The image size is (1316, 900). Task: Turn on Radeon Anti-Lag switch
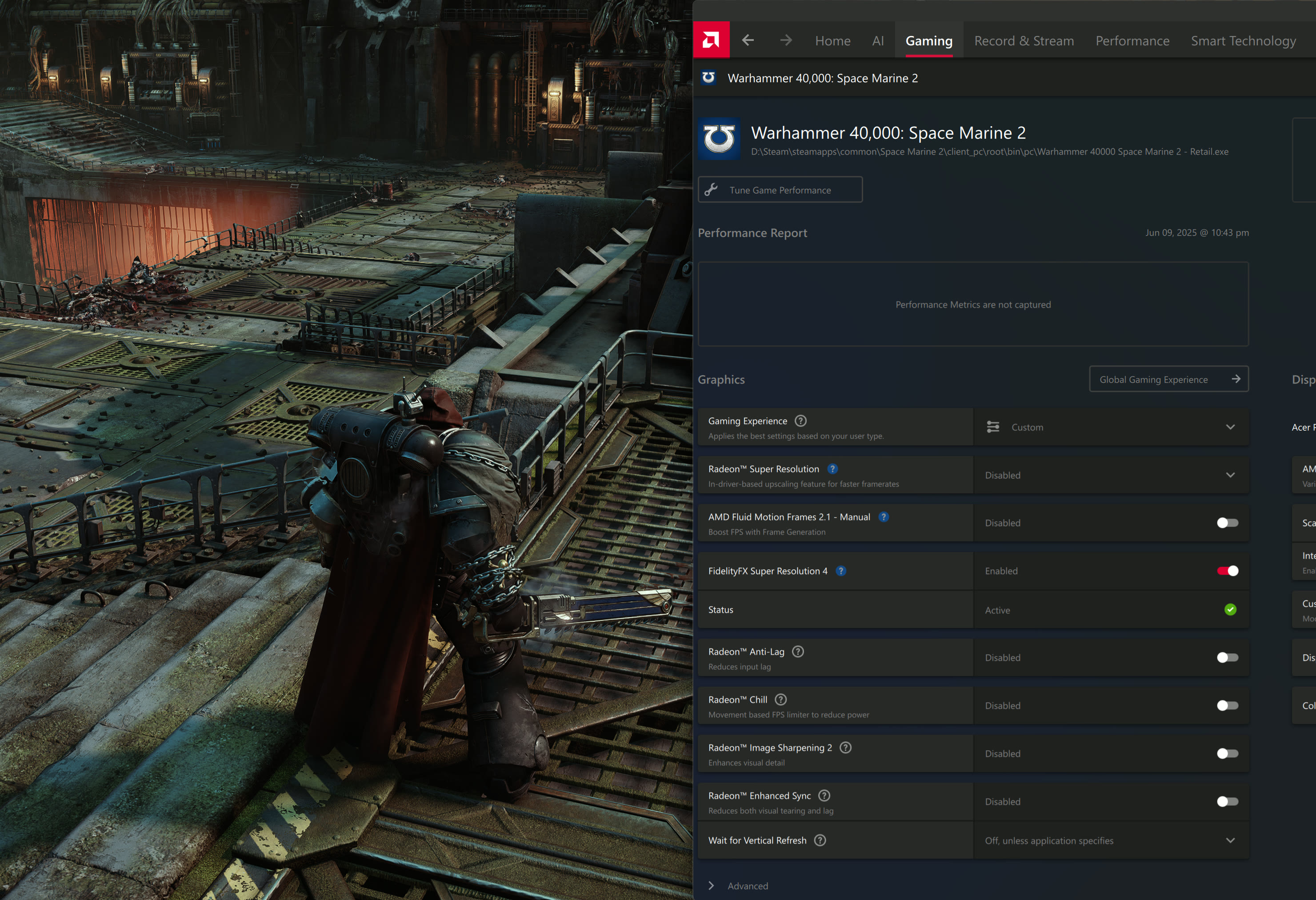pyautogui.click(x=1227, y=658)
